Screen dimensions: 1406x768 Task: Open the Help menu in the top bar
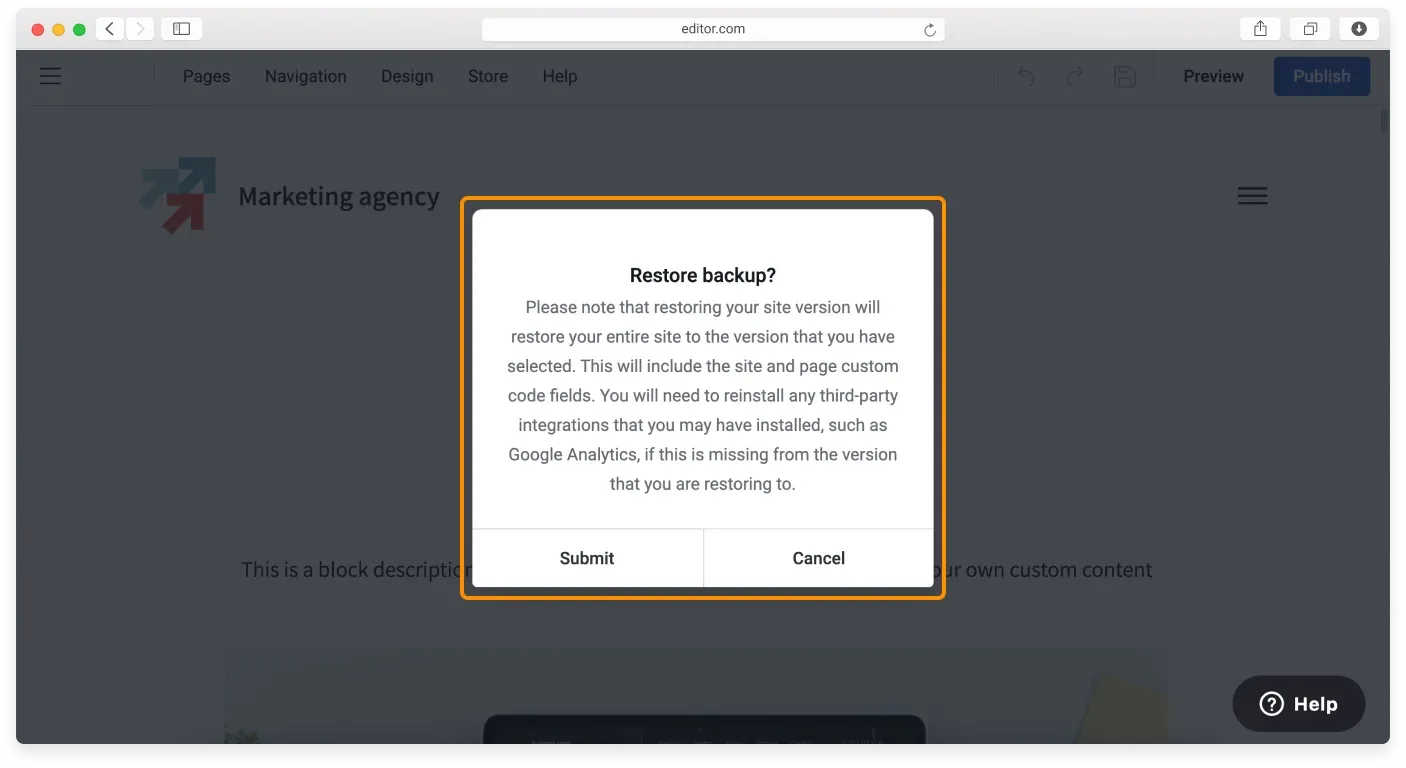[560, 76]
